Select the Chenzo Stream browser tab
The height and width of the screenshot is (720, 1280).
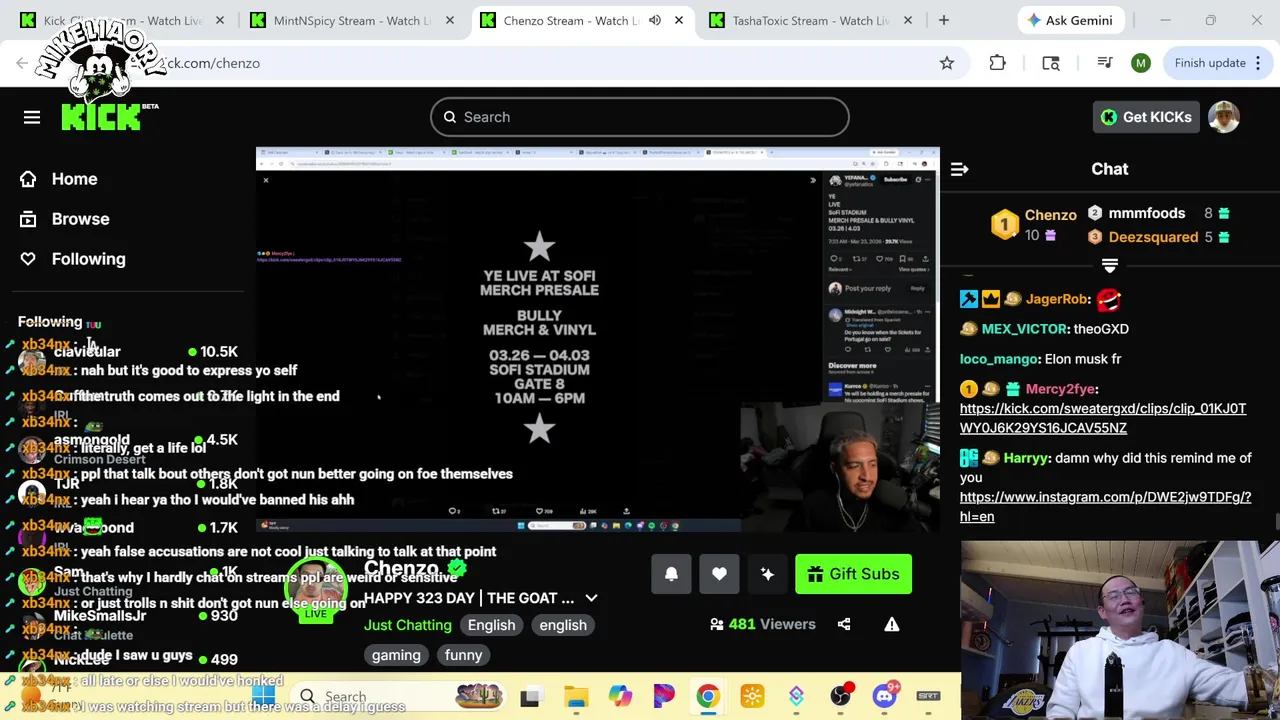click(572, 20)
